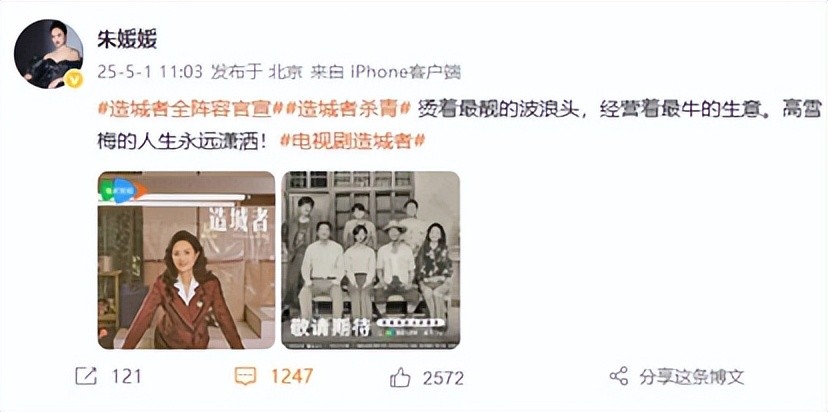Open the username 朱媛媛 profile link
The height and width of the screenshot is (412, 828).
[127, 40]
